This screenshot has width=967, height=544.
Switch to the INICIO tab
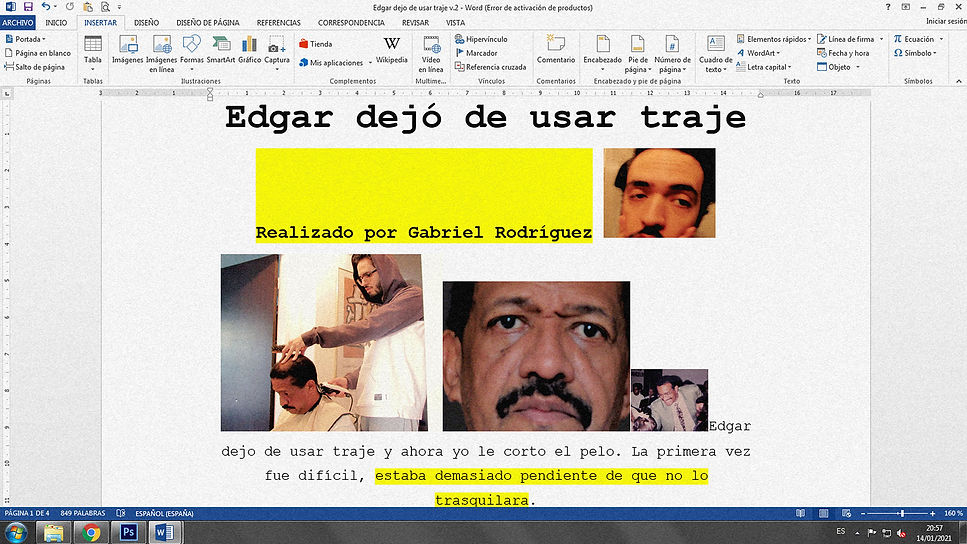point(56,22)
